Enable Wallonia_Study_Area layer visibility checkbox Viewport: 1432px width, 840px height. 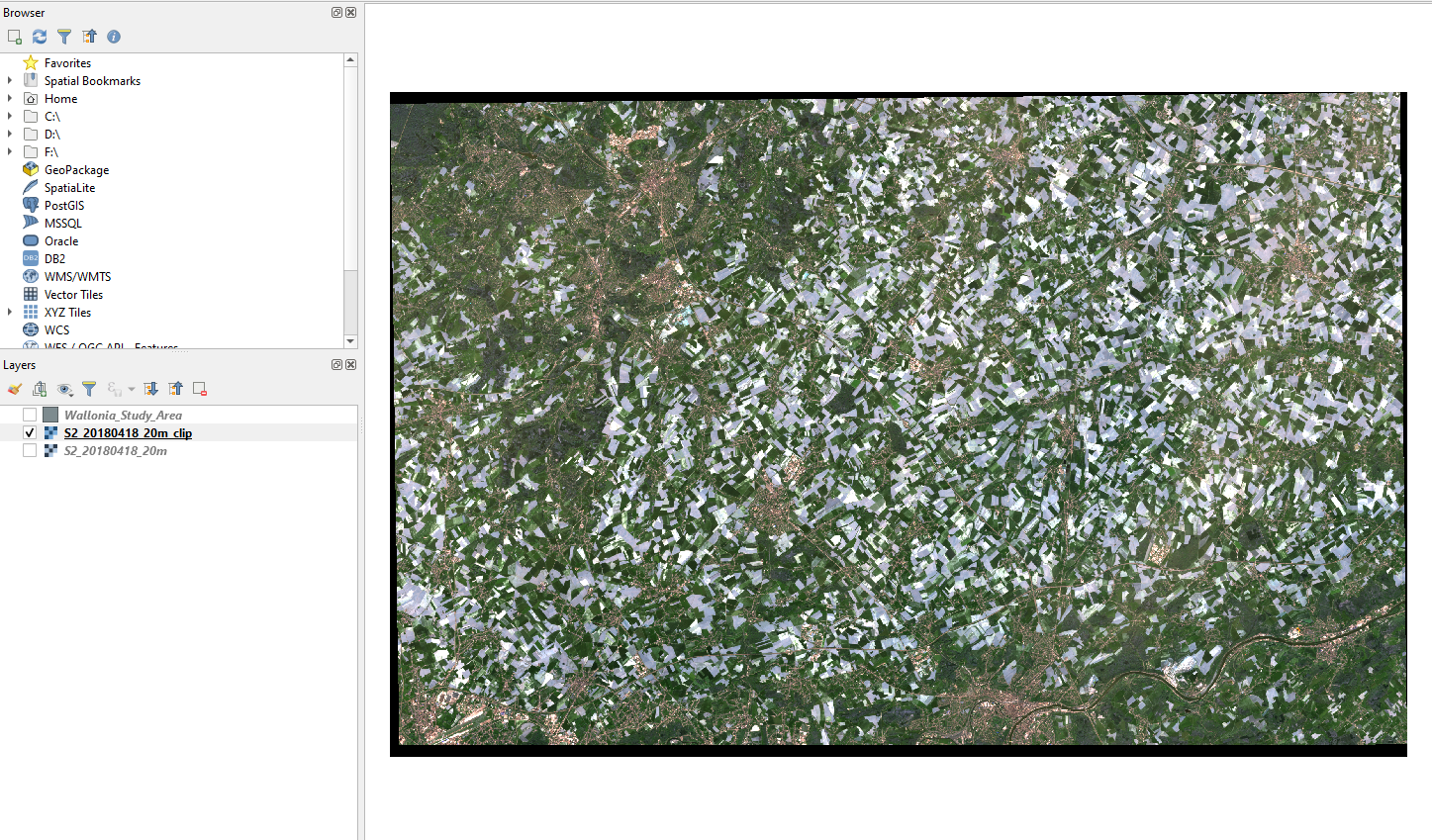[30, 416]
